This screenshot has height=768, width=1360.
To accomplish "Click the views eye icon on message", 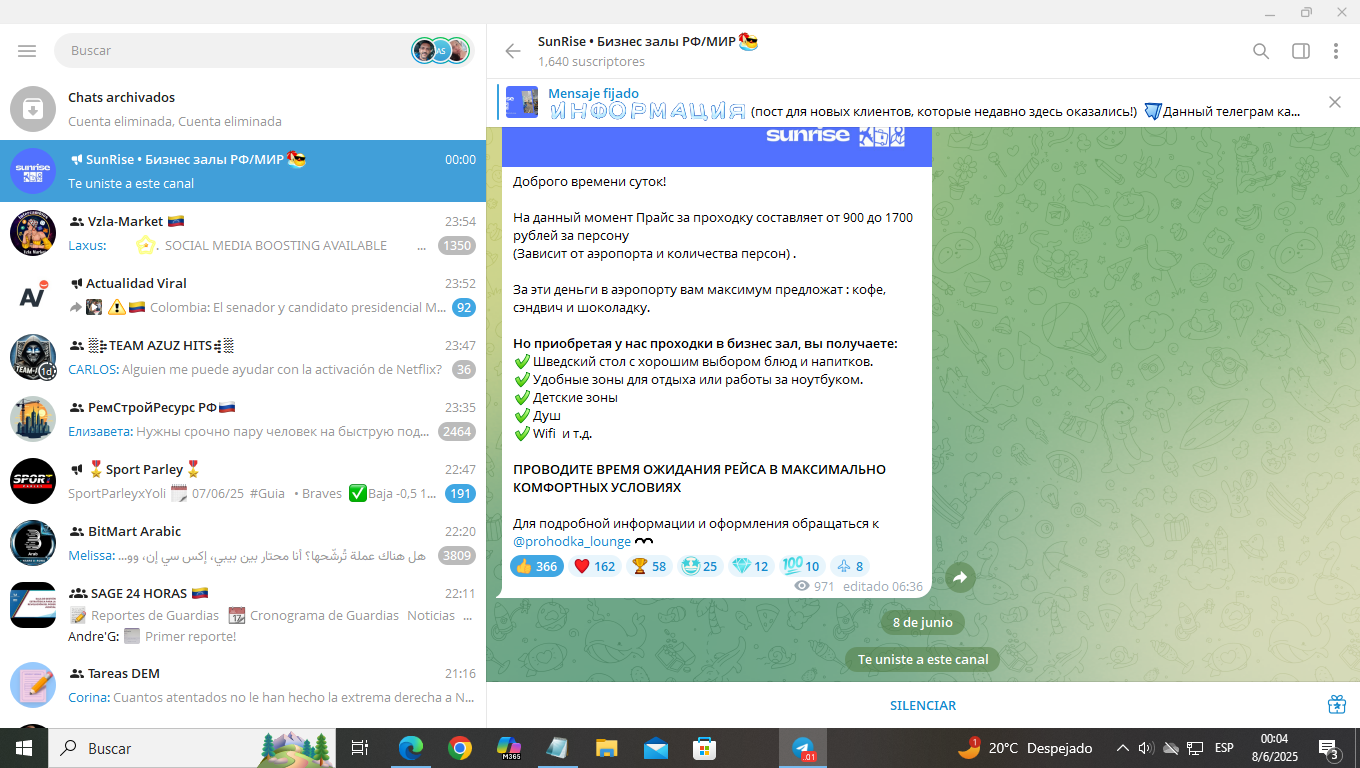I will click(801, 587).
